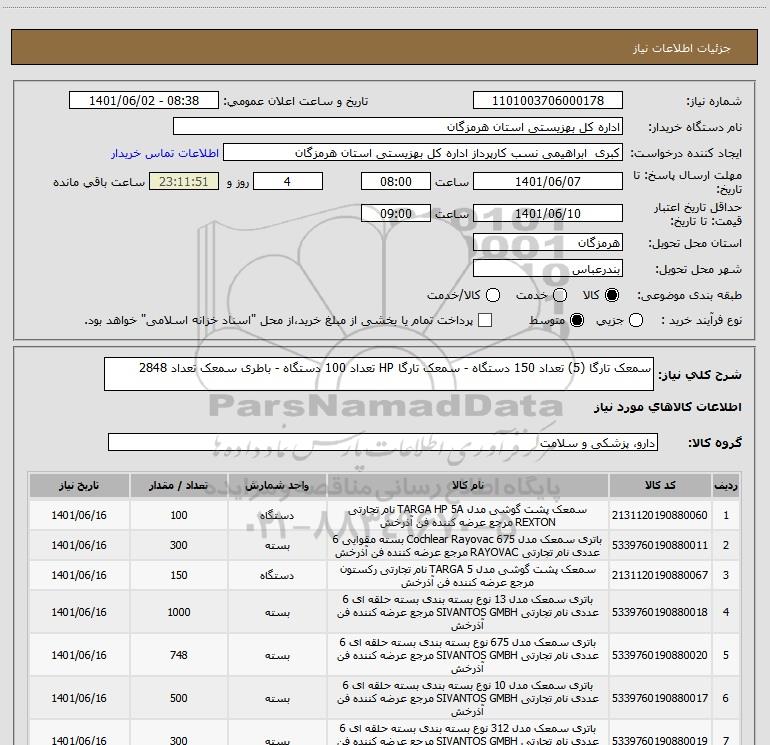Click the price validity date 1401/06/10
770x745 pixels.
548,213
